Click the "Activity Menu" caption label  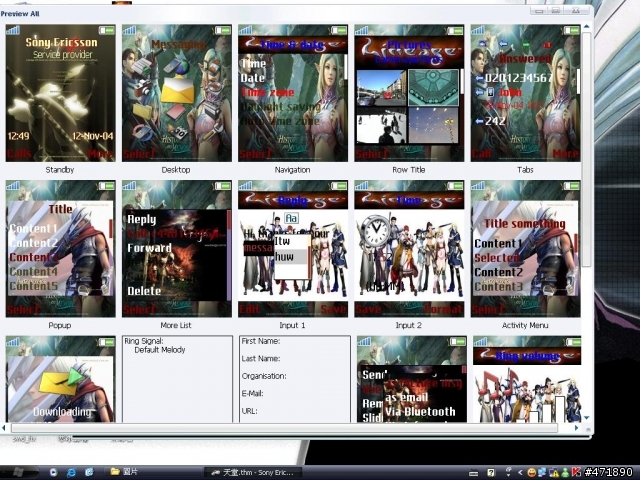point(525,325)
